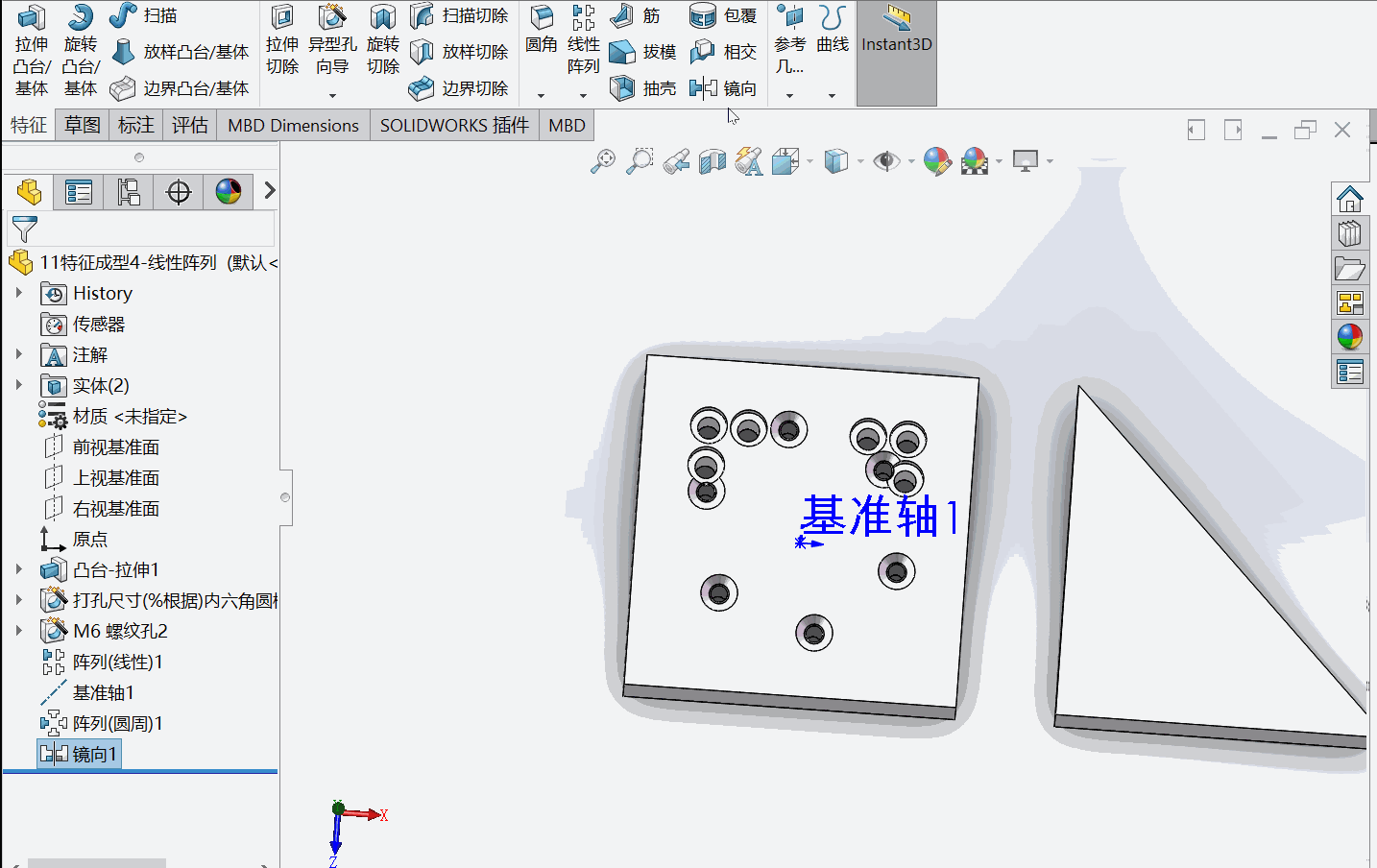Screen dimensions: 1377x868
Task: Expand the 凸台-拉伸1 feature
Action: pyautogui.click(x=18, y=569)
